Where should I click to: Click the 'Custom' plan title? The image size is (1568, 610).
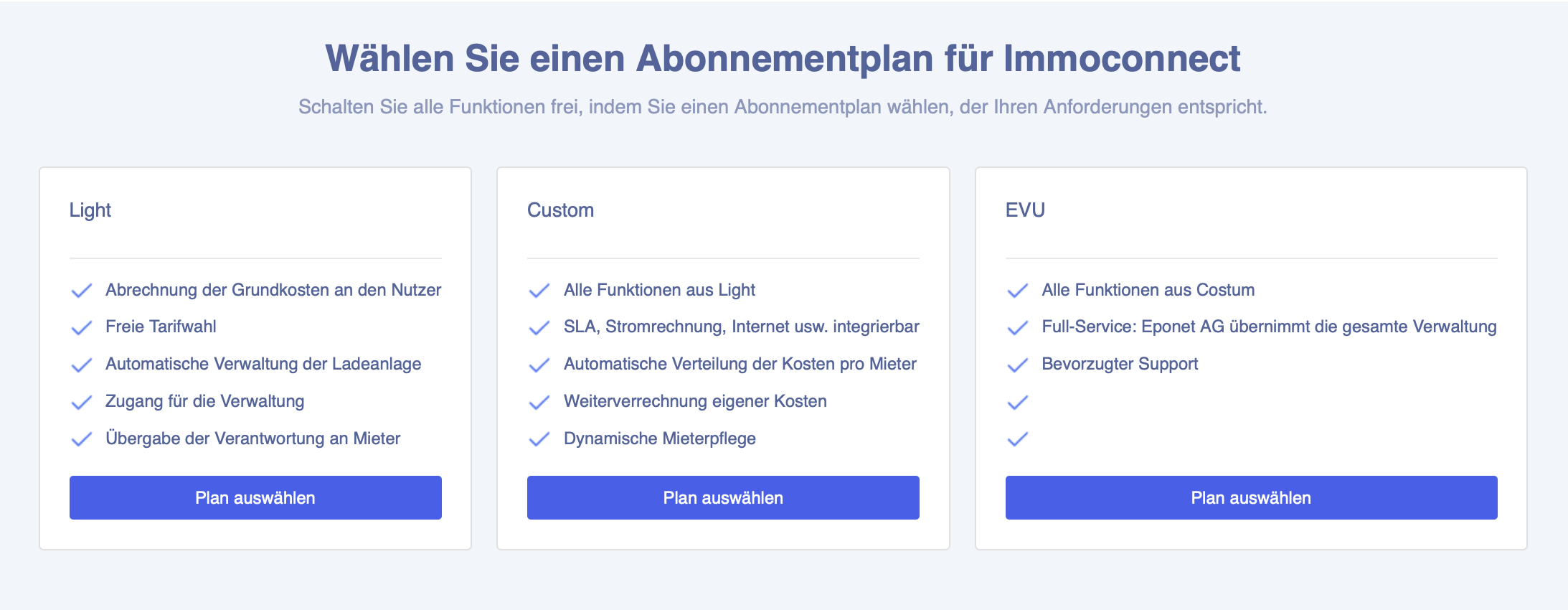(560, 210)
